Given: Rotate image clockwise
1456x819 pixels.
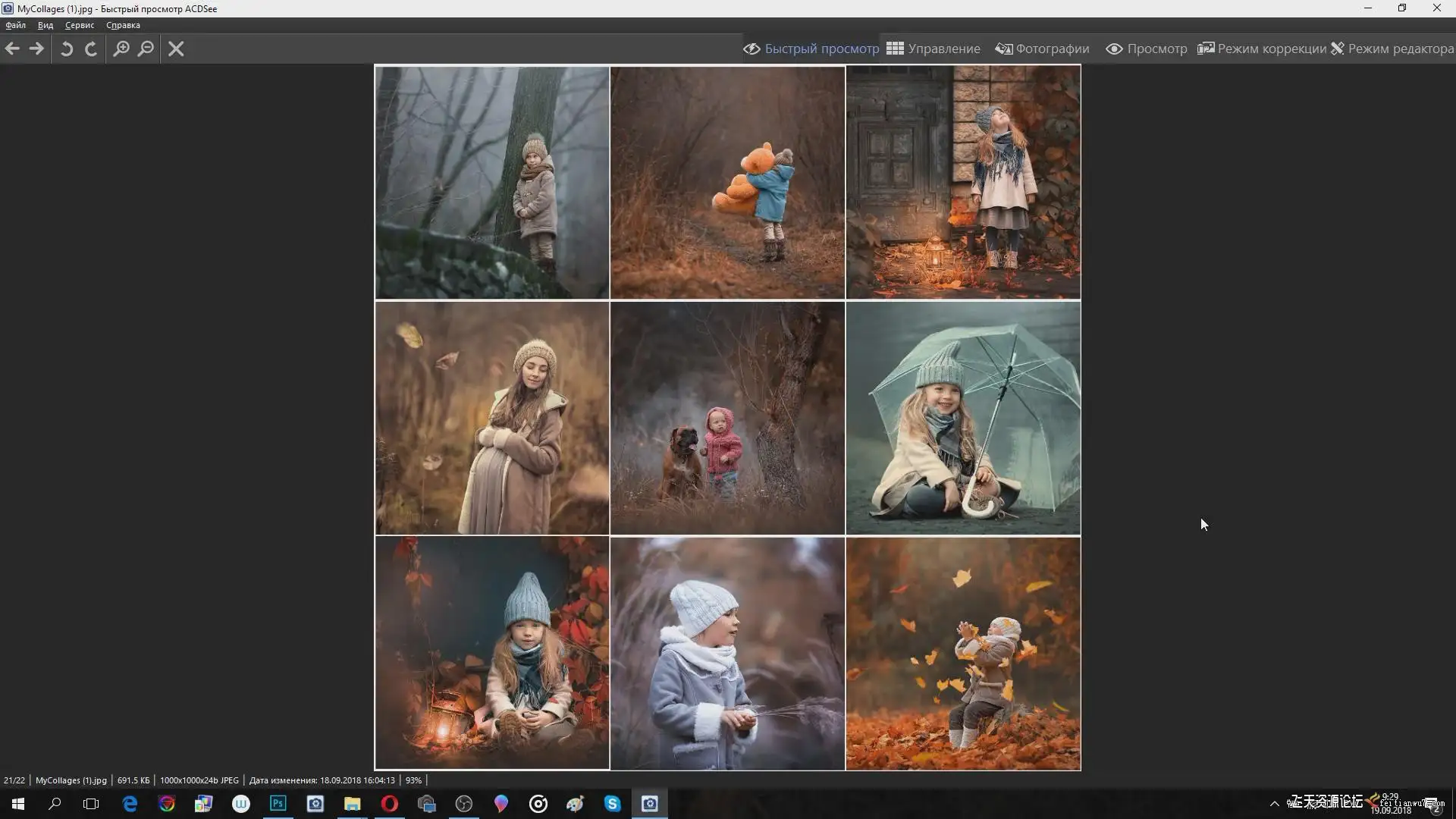Looking at the screenshot, I should [x=91, y=49].
